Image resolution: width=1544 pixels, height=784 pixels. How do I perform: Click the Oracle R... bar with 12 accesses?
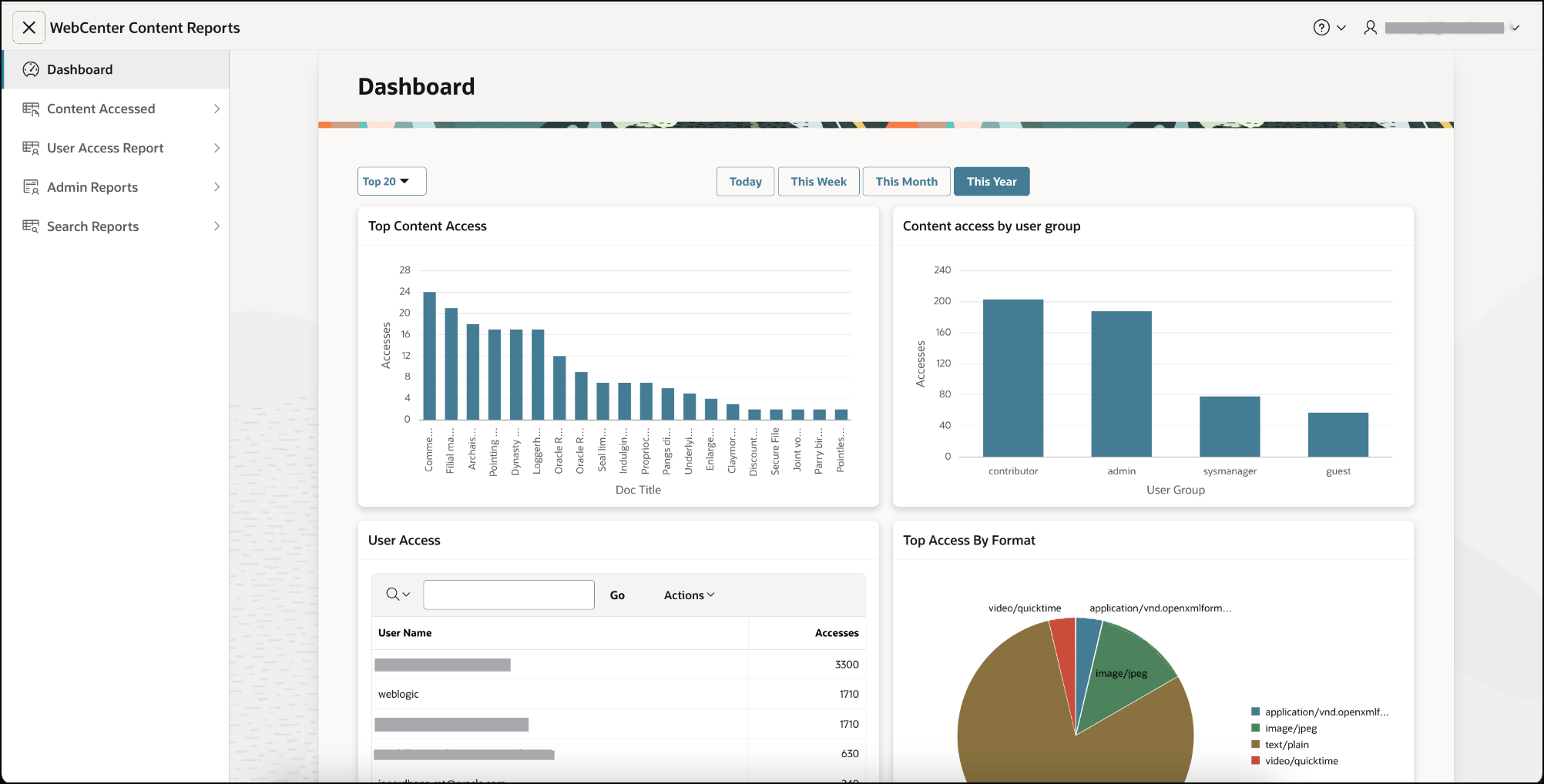coord(559,387)
